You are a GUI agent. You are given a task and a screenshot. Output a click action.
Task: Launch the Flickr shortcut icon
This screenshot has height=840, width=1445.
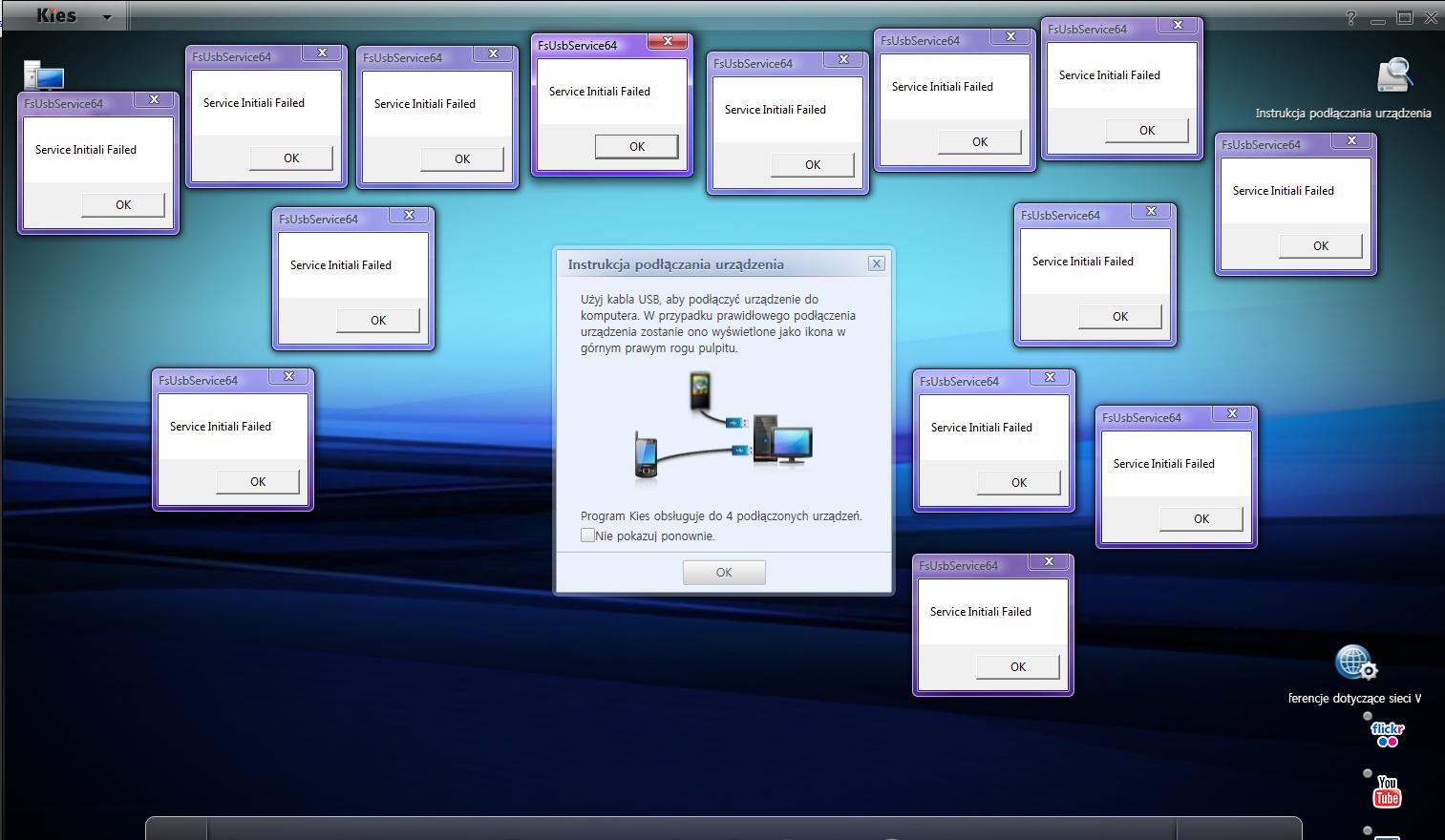pos(1387,734)
